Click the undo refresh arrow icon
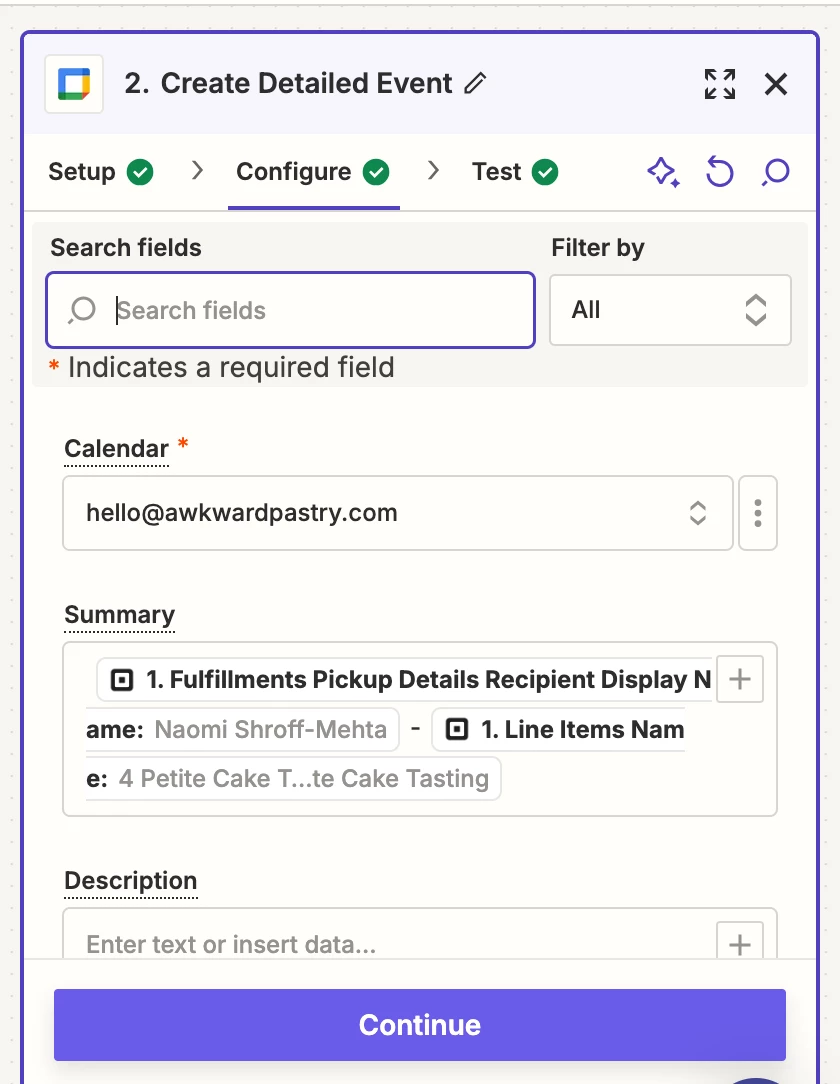This screenshot has height=1084, width=840. tap(719, 172)
